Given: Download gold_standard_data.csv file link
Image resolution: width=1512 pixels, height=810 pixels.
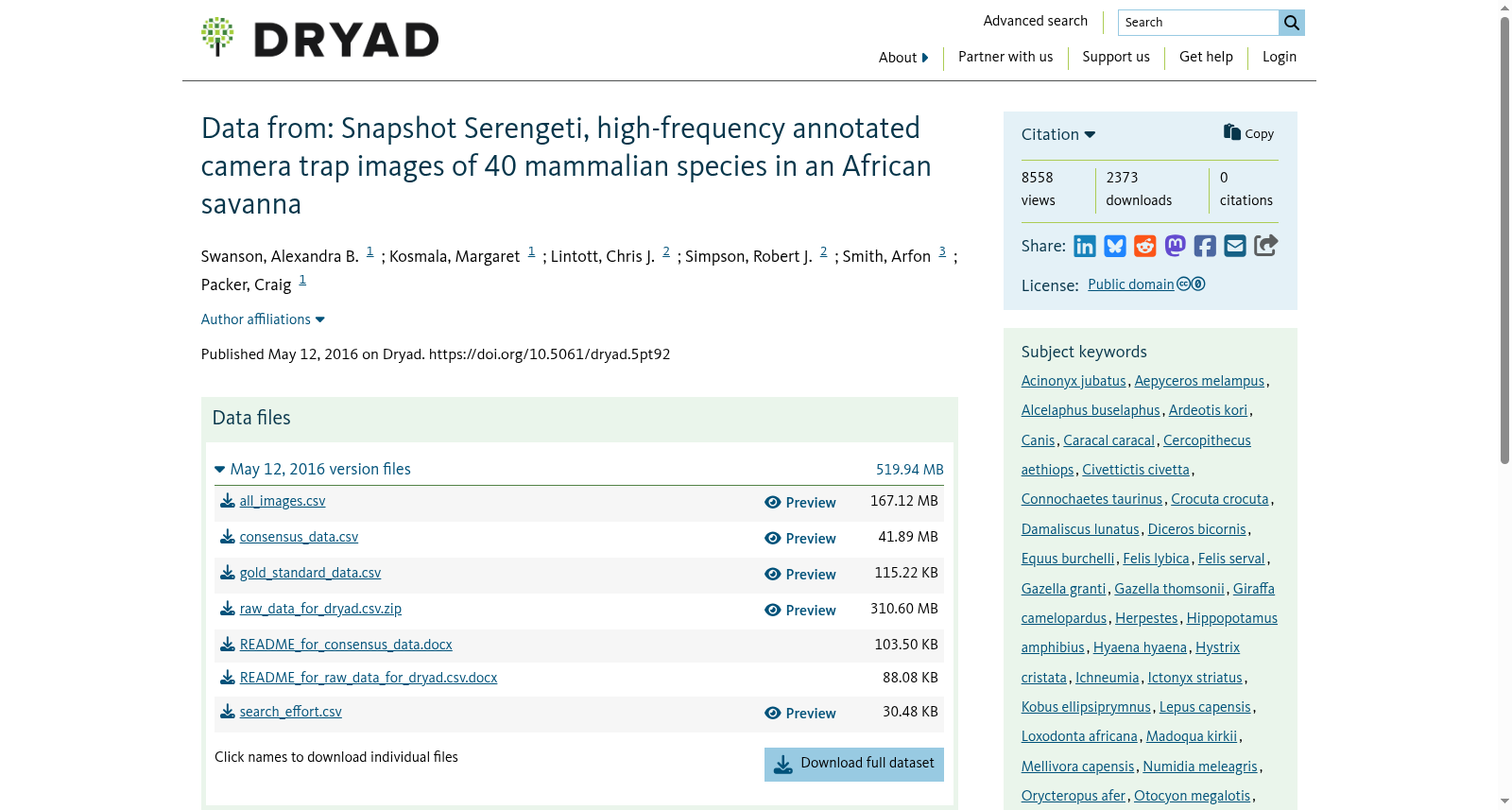Looking at the screenshot, I should (310, 573).
